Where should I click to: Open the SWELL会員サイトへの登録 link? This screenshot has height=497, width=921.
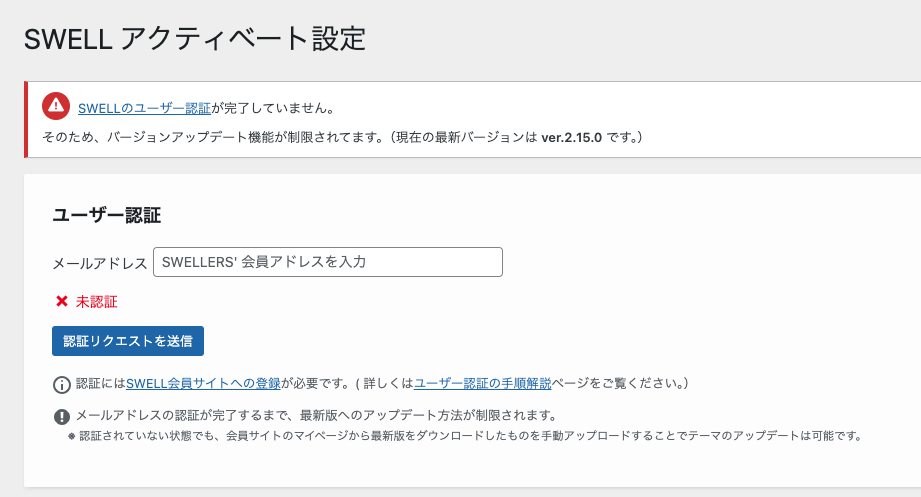(203, 383)
